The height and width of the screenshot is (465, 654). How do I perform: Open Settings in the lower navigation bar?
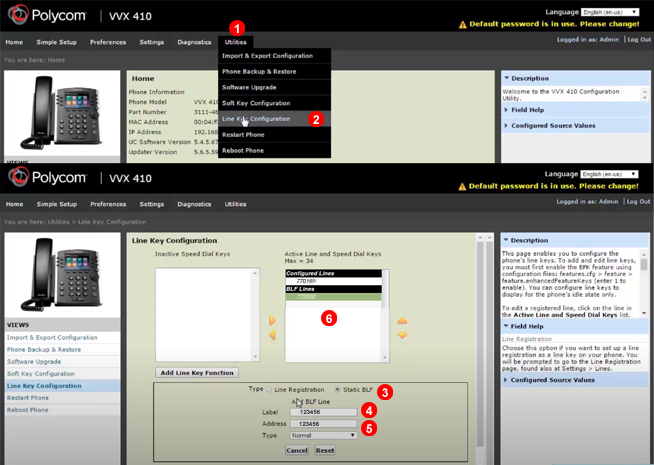(151, 204)
